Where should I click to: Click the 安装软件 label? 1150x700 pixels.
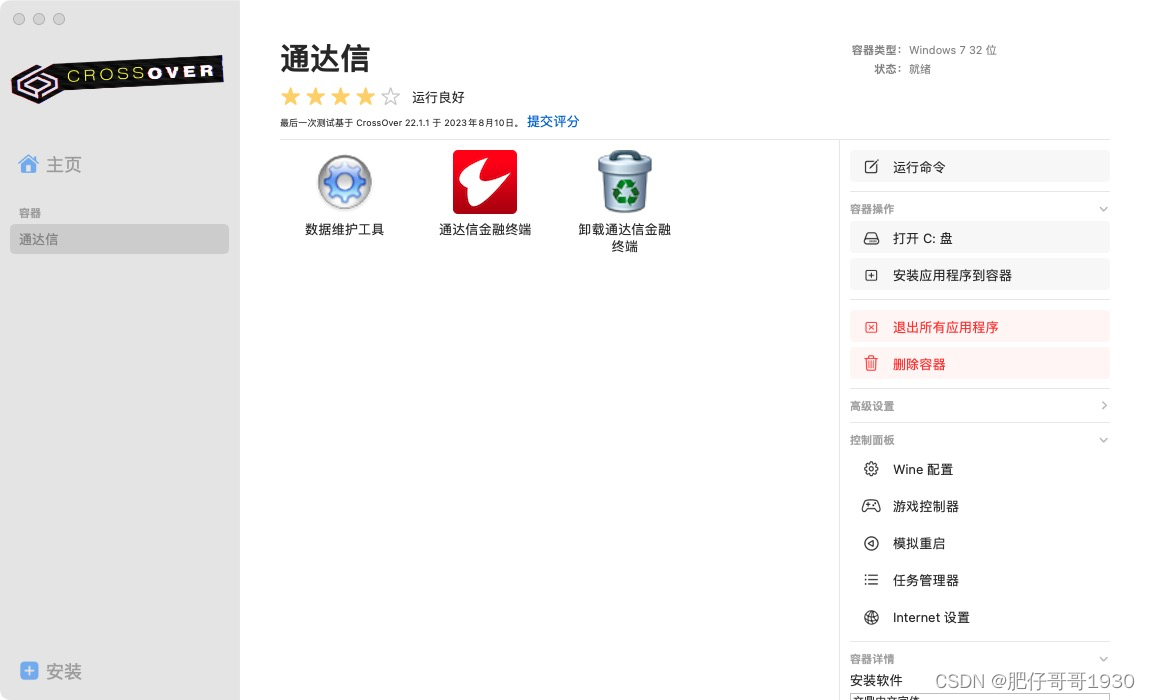pos(876,680)
